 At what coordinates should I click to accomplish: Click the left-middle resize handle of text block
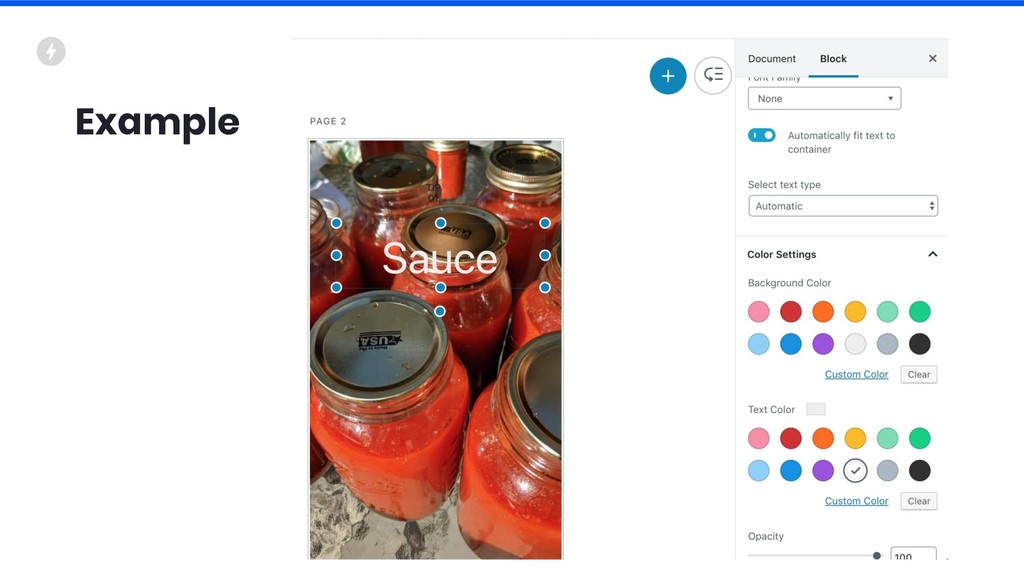point(336,255)
